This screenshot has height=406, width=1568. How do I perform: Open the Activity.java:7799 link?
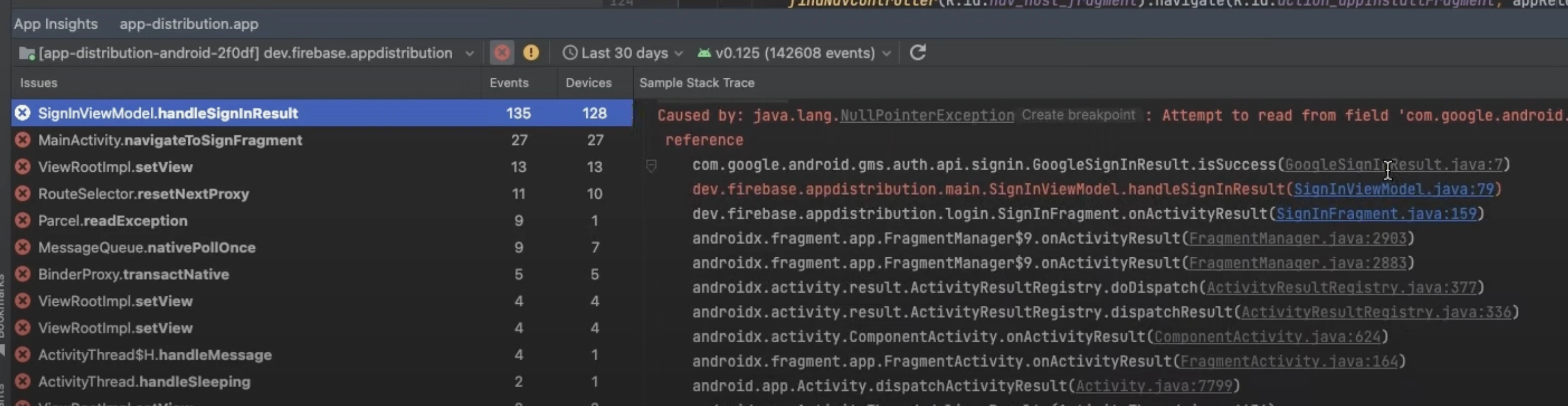point(1154,386)
